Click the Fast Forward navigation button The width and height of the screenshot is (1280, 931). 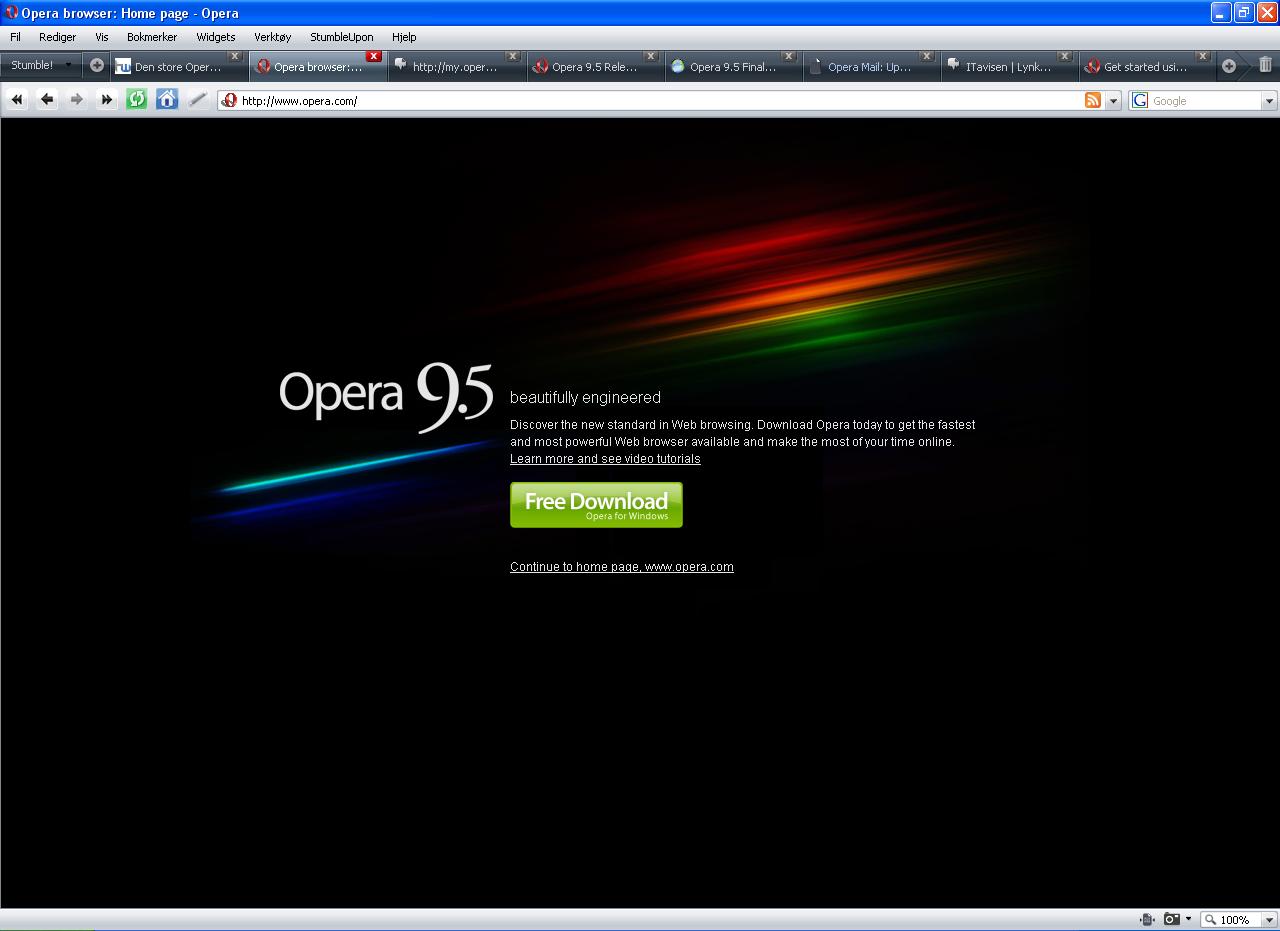[107, 99]
